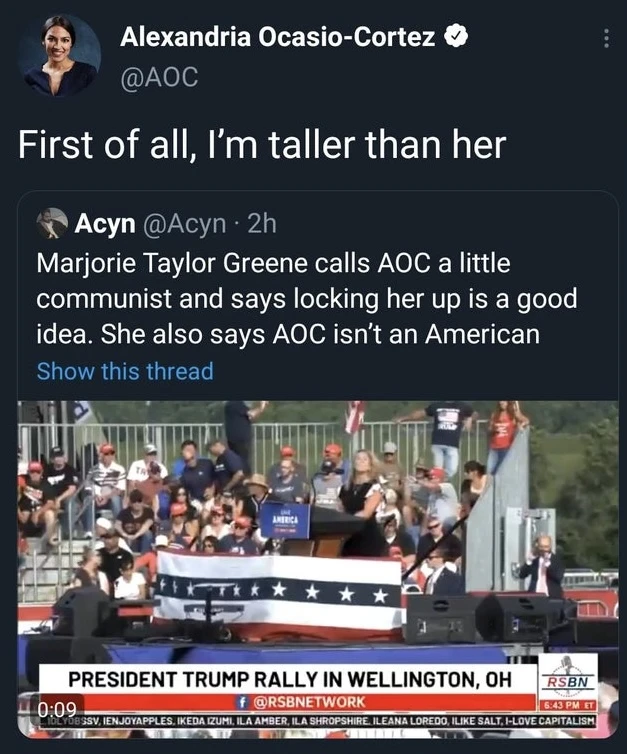The height and width of the screenshot is (754, 627).
Task: Click Show this thread link
Action: [125, 371]
